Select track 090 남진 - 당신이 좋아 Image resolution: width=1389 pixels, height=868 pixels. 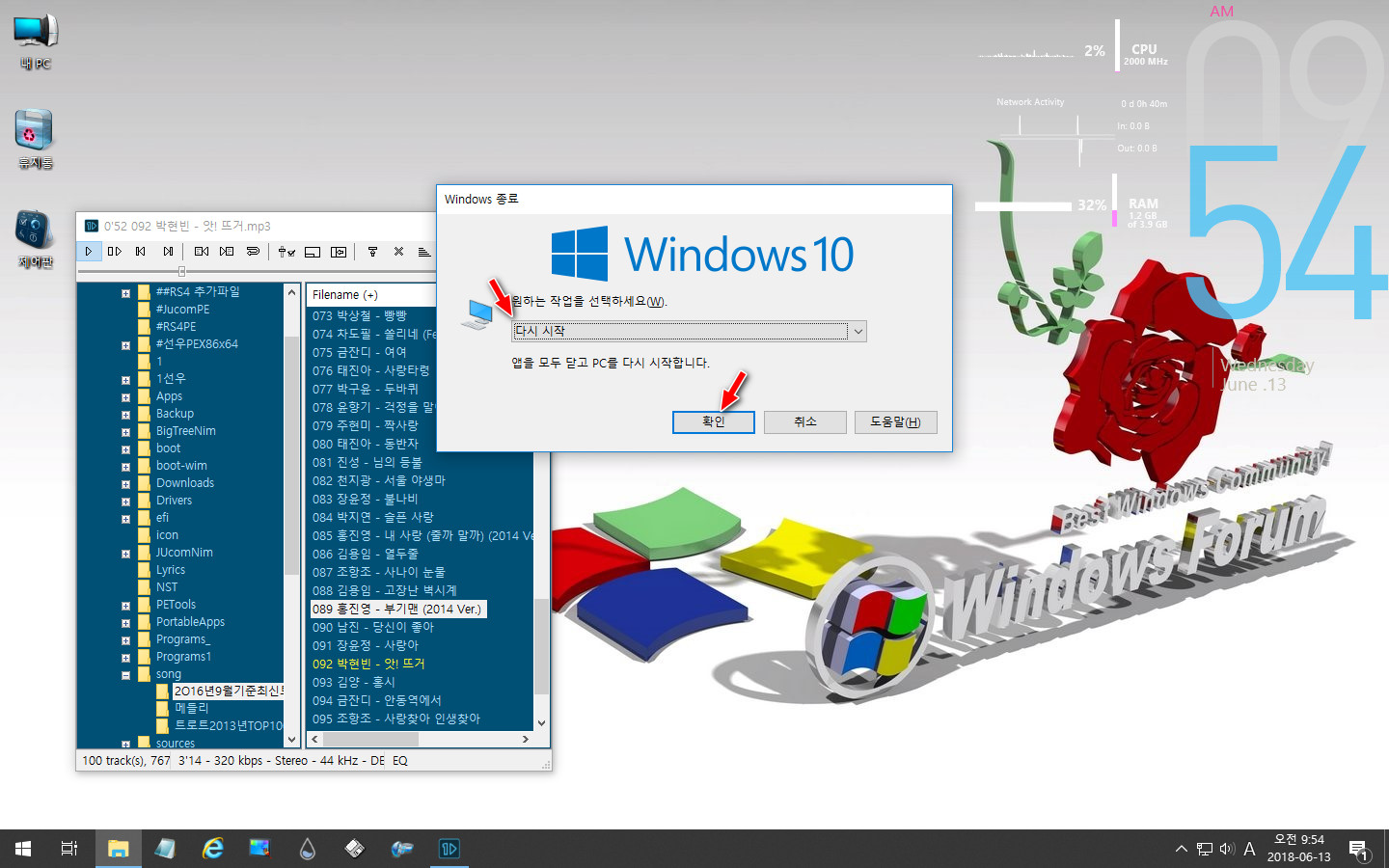(x=373, y=627)
